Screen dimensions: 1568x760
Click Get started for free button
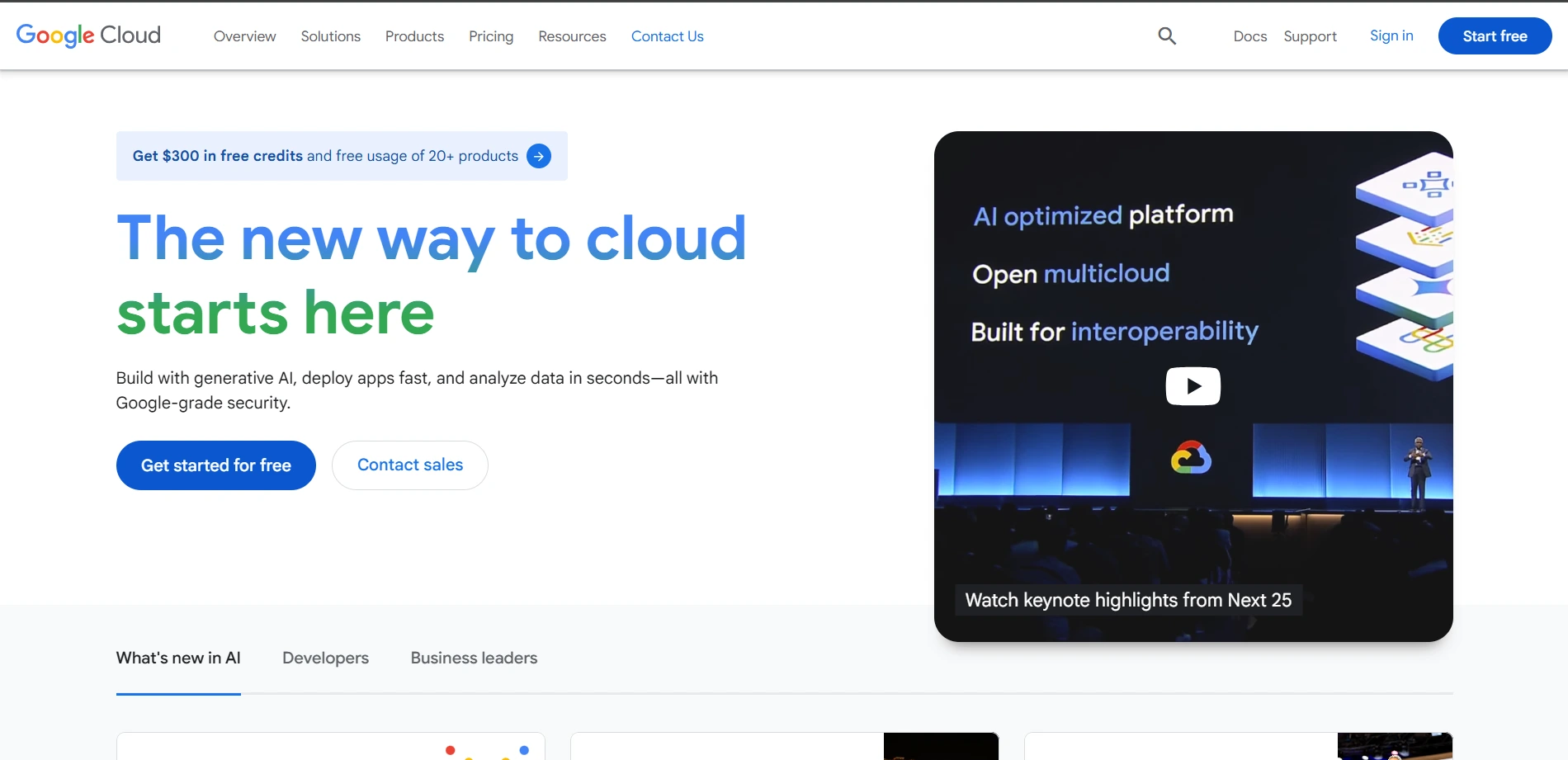pyautogui.click(x=216, y=465)
